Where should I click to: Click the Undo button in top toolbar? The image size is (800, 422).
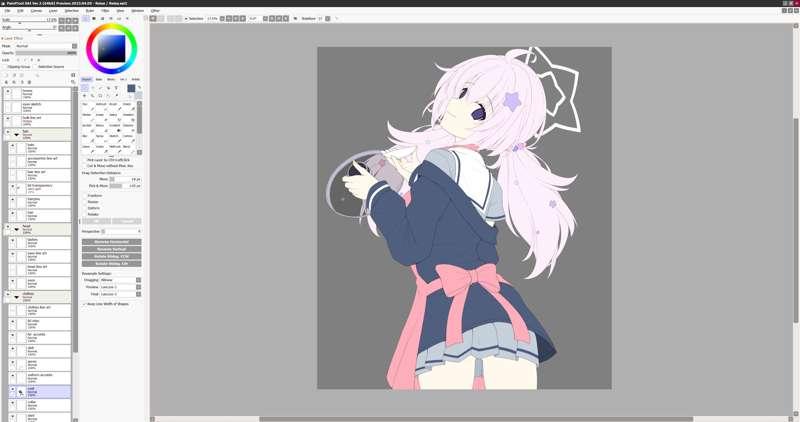153,18
